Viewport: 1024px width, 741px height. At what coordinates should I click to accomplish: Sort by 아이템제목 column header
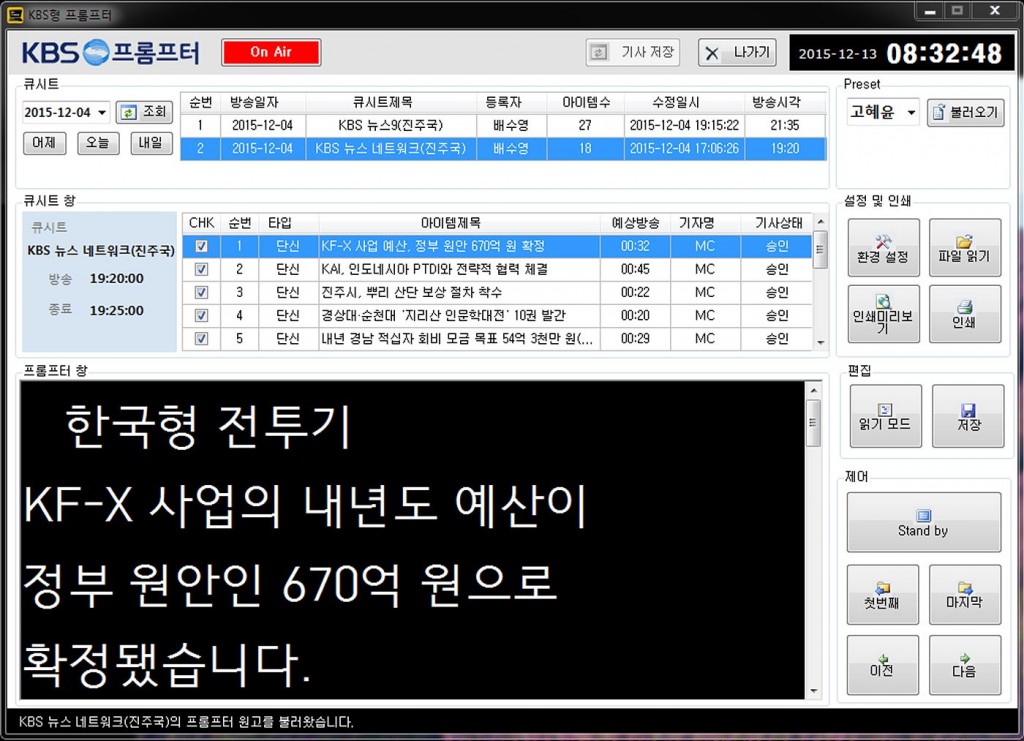tap(459, 223)
